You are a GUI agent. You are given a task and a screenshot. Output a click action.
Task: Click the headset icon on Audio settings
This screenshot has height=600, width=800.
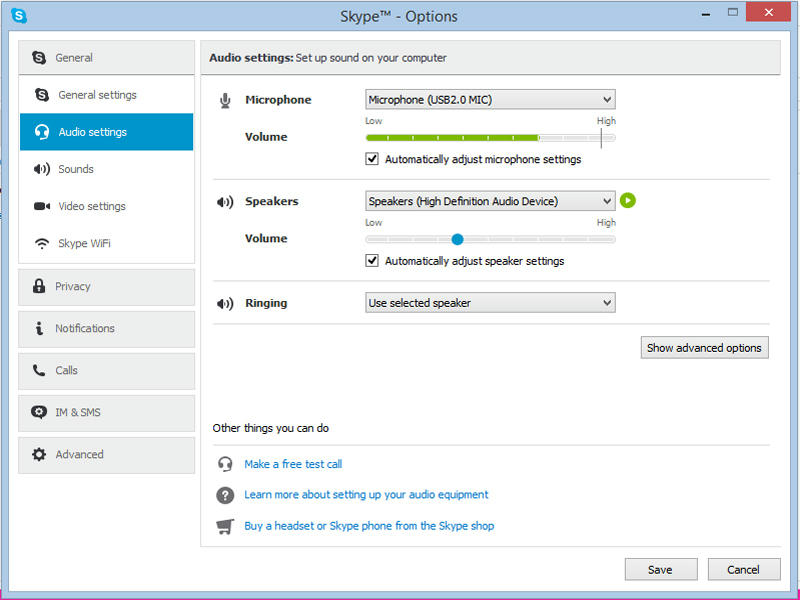tap(42, 132)
